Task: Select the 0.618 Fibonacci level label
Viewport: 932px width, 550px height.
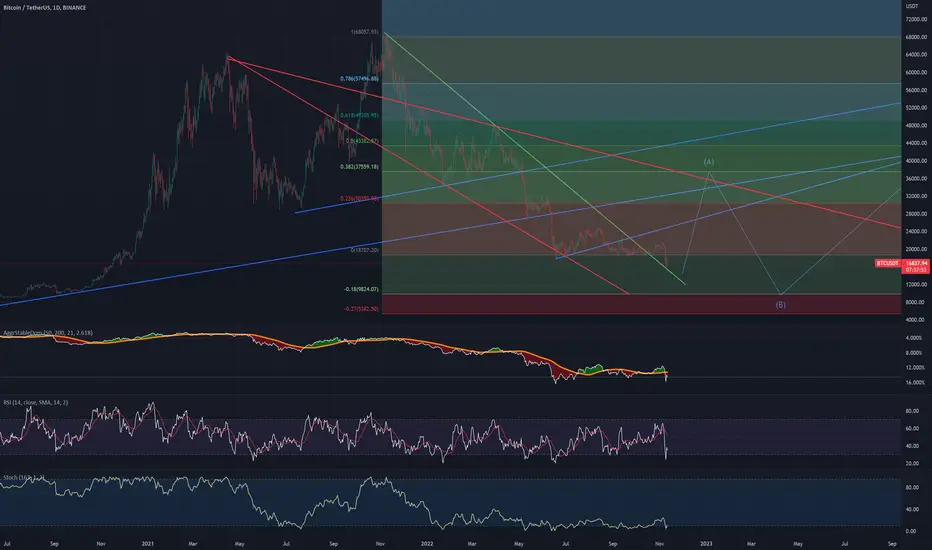Action: click(359, 115)
